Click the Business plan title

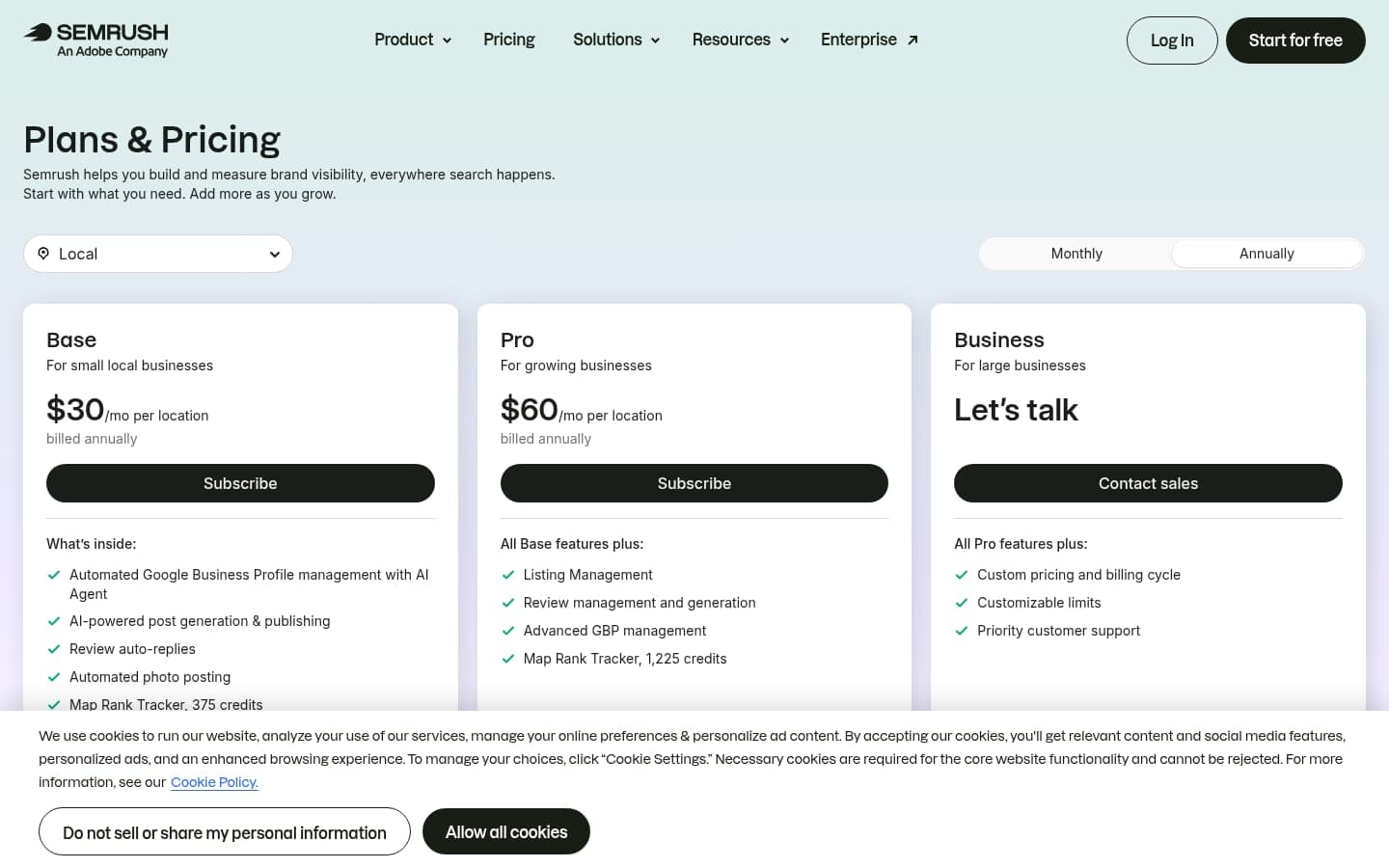coord(999,339)
